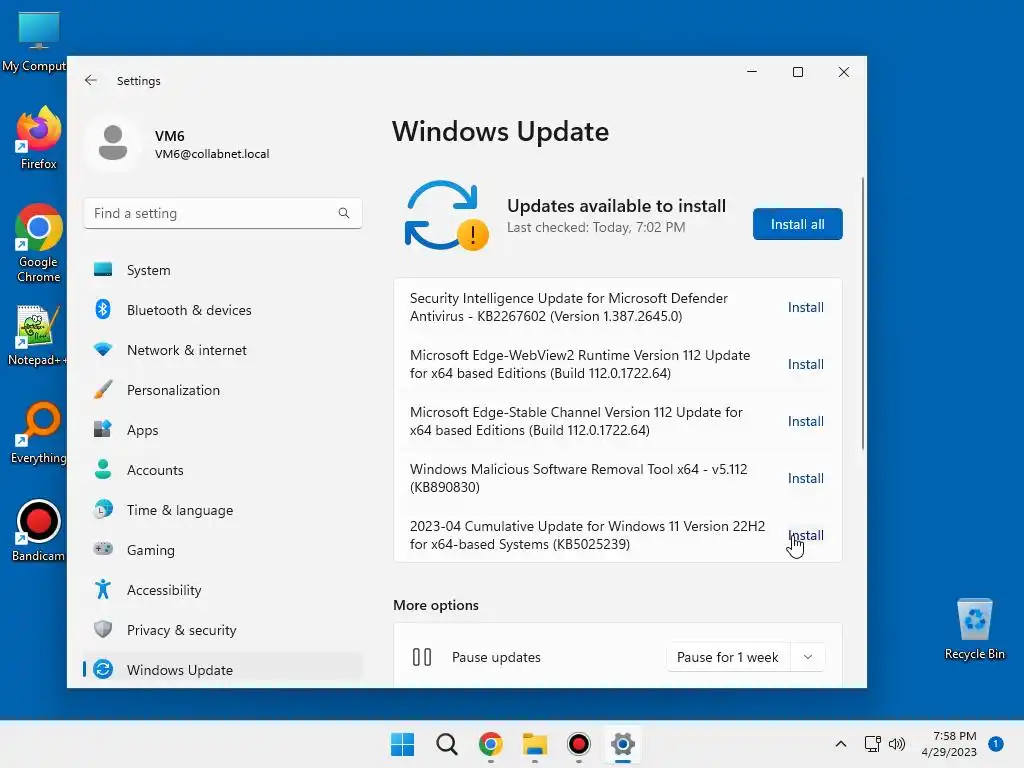Open the Firefox desktop shortcut
1024x768 pixels.
click(38, 138)
